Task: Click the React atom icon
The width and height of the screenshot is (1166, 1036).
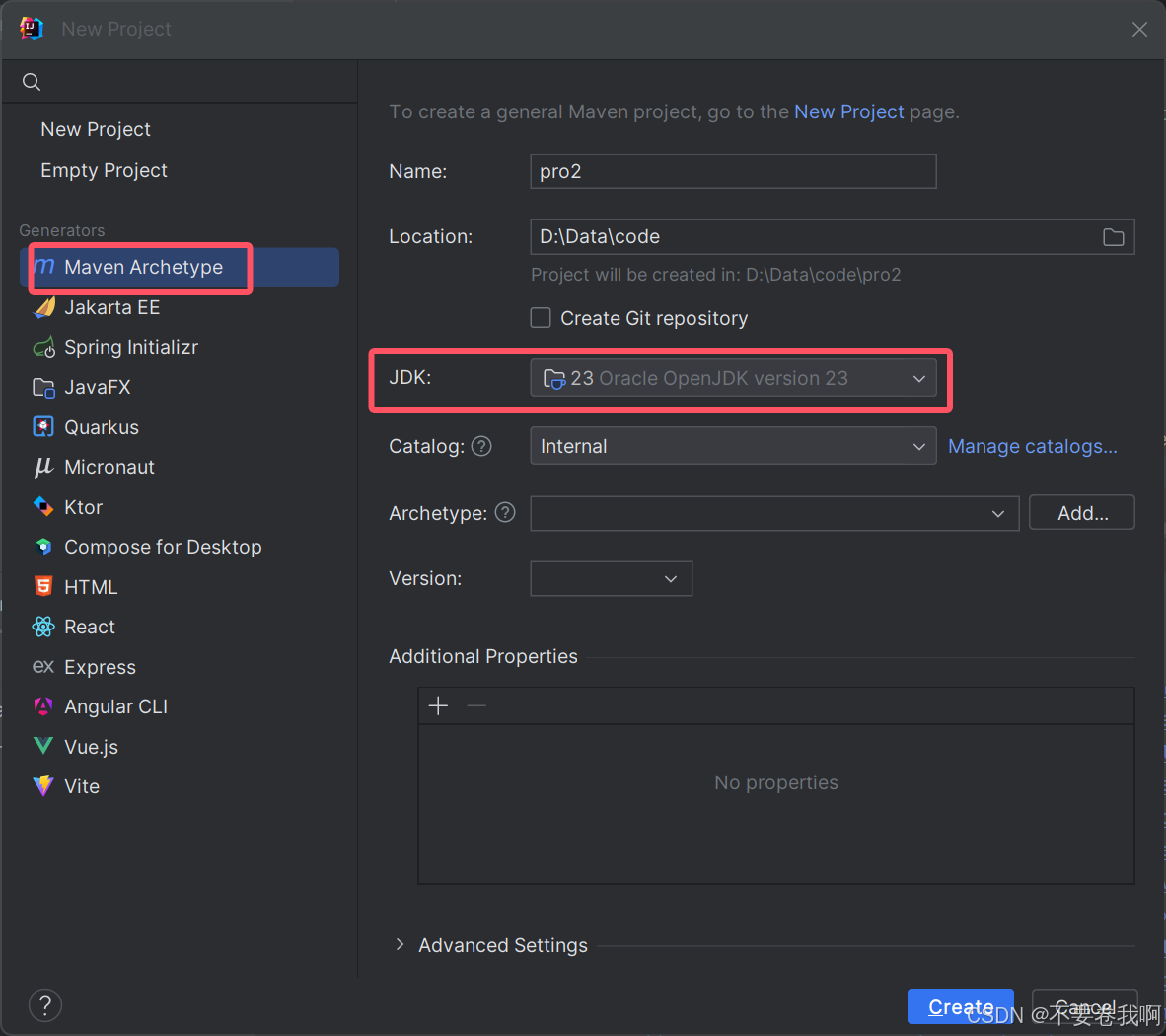Action: point(43,627)
